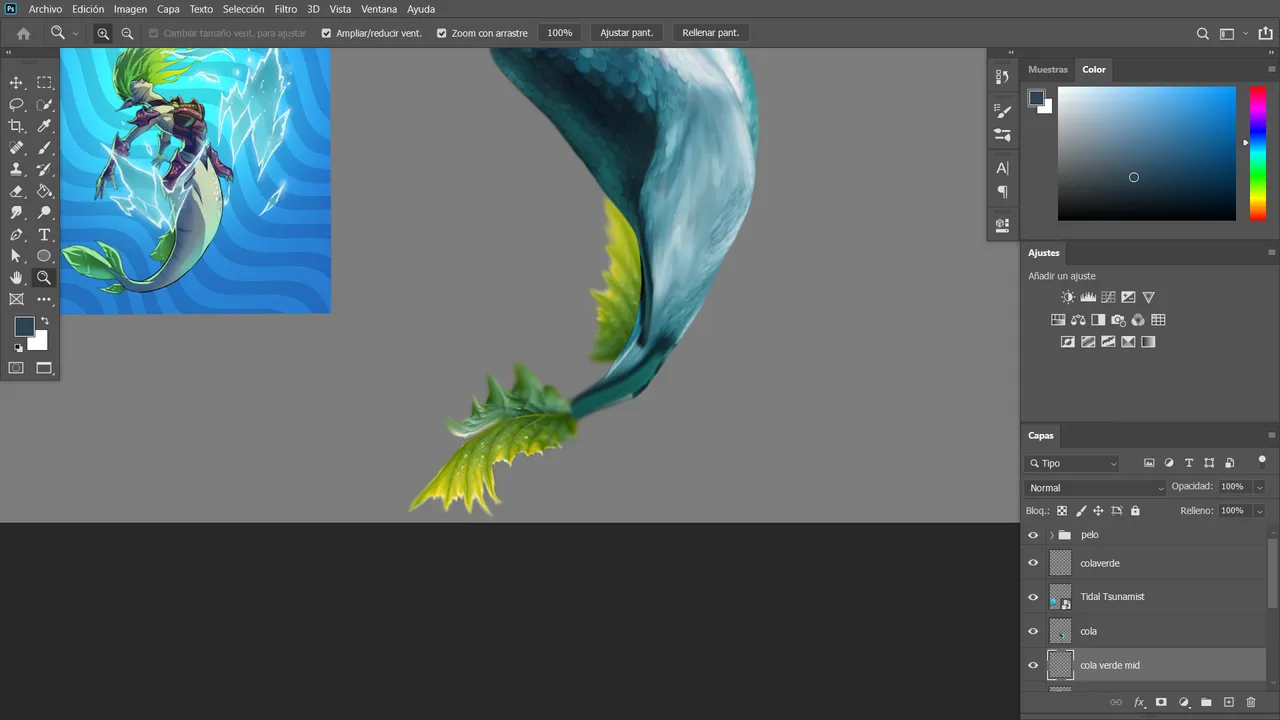Select the Pen tool
Viewport: 1280px width, 720px height.
coord(16,235)
